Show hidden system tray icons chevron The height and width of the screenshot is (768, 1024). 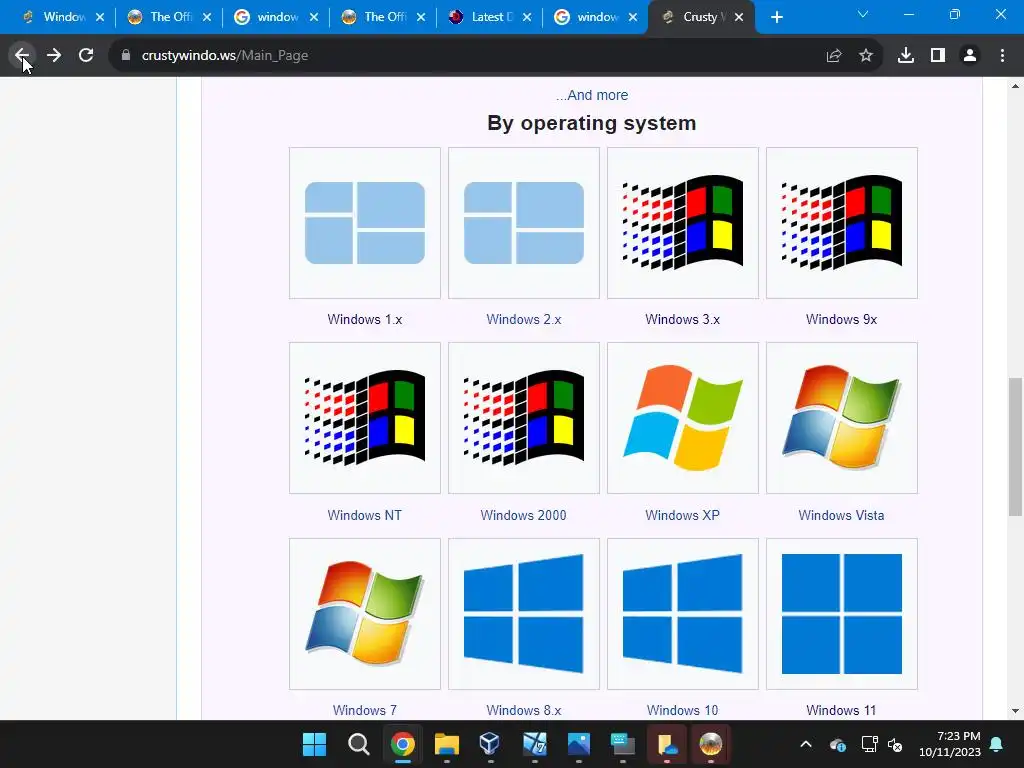coord(806,744)
